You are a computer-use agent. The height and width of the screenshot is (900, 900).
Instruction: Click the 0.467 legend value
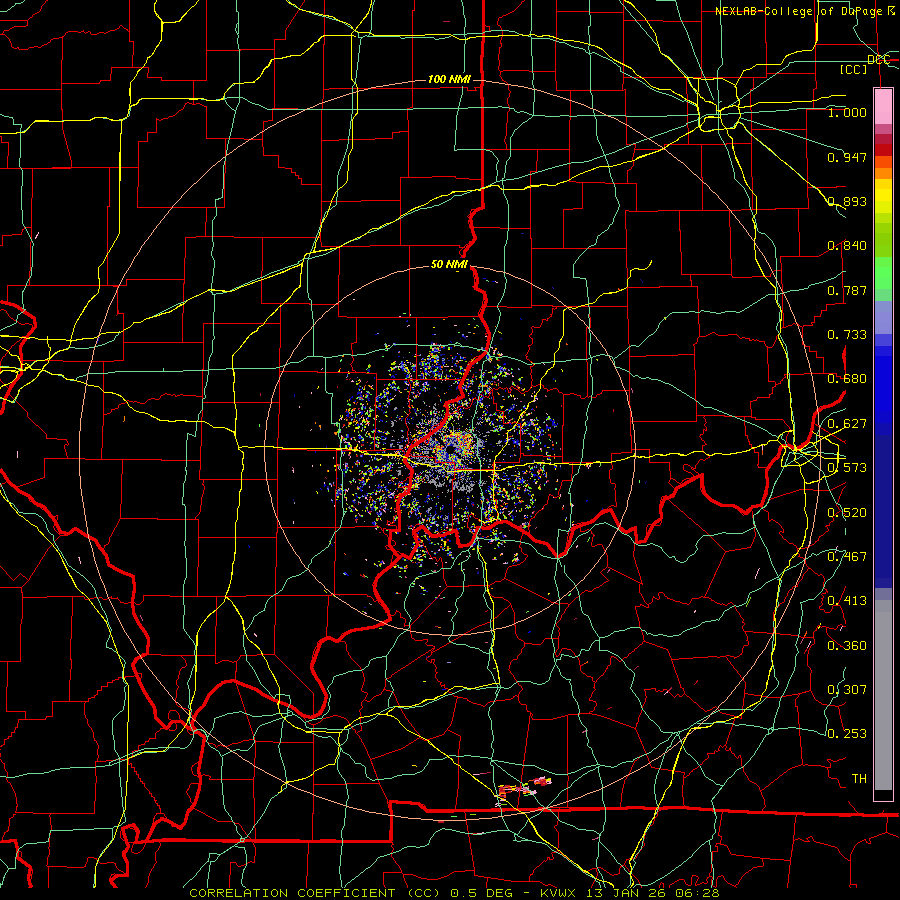pyautogui.click(x=847, y=557)
